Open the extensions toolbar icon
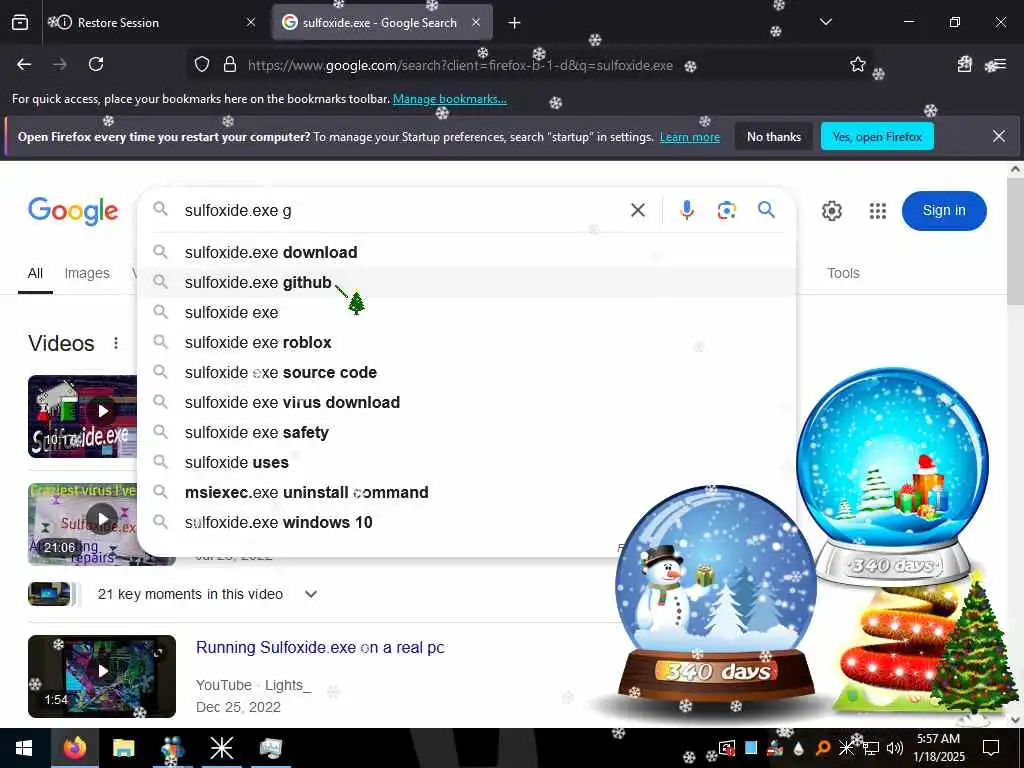1024x768 pixels. 964,64
